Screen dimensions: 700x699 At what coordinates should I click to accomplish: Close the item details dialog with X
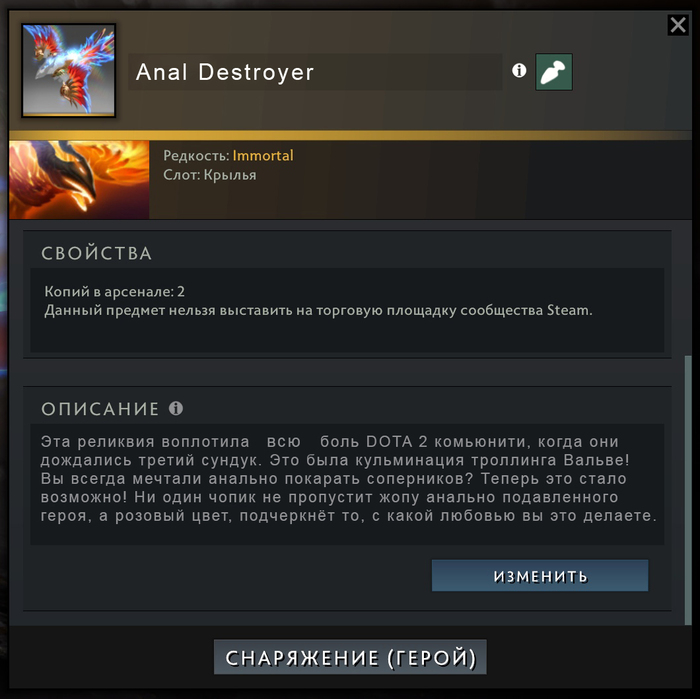tap(678, 25)
